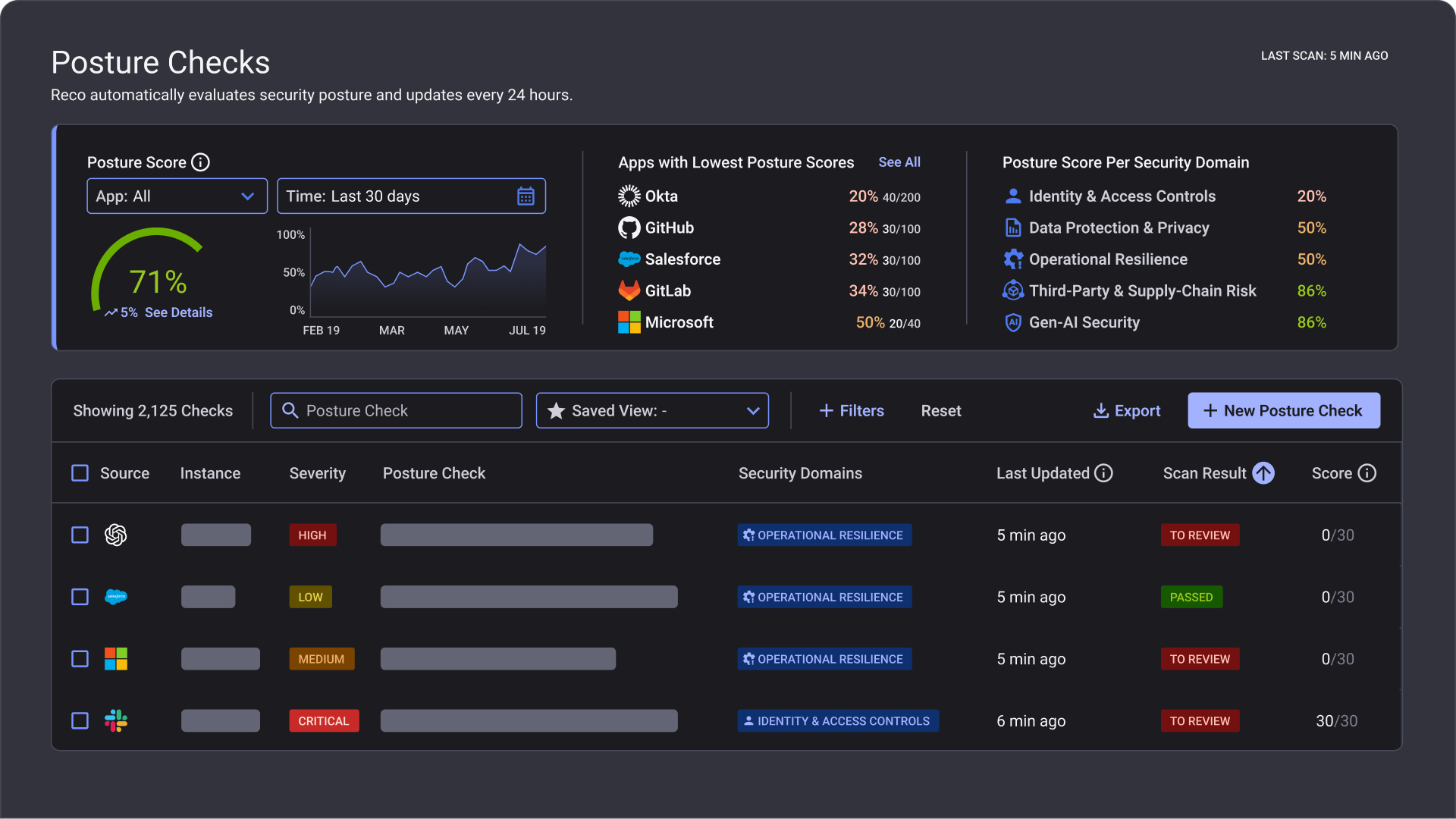Open the See All link
The width and height of the screenshot is (1456, 819).
(899, 162)
